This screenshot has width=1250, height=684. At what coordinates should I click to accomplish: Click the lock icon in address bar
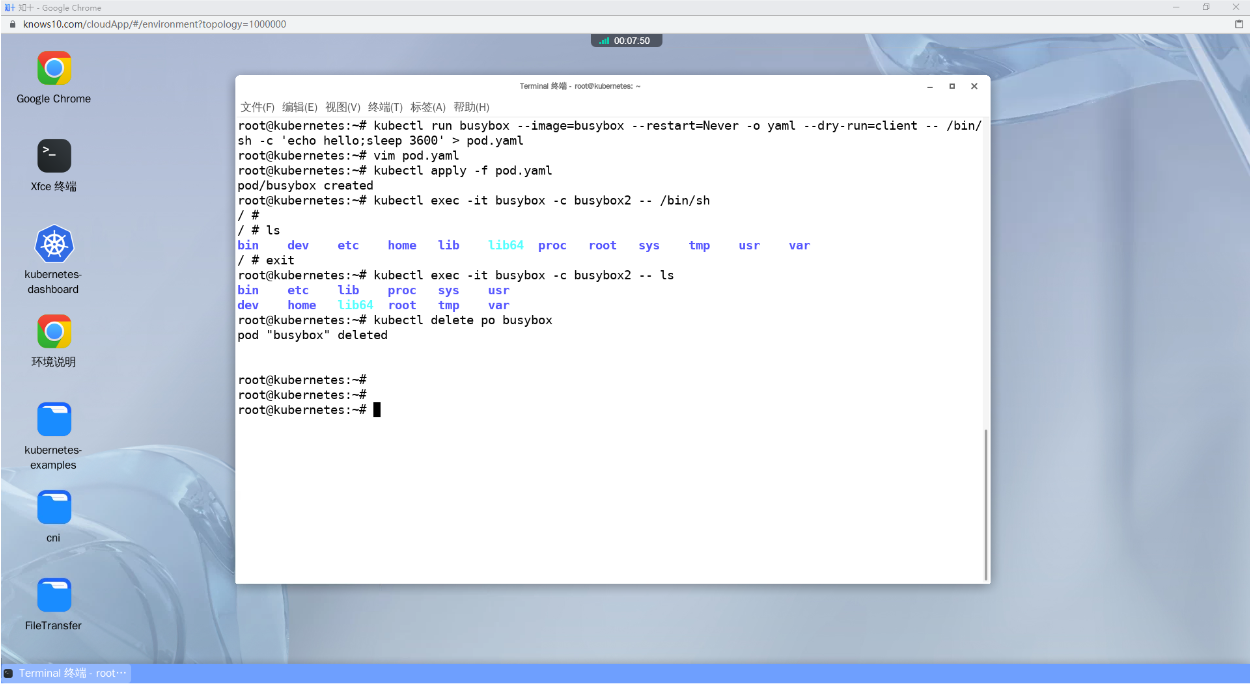[12, 24]
